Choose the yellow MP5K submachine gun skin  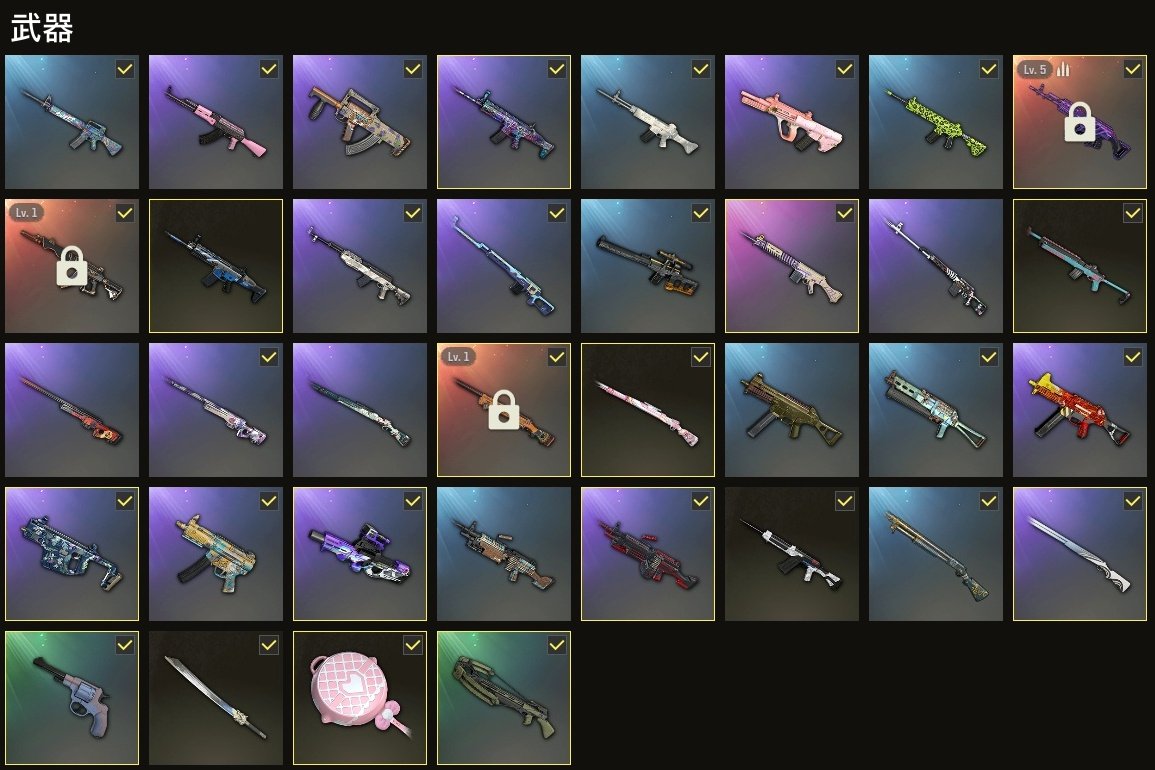point(216,553)
